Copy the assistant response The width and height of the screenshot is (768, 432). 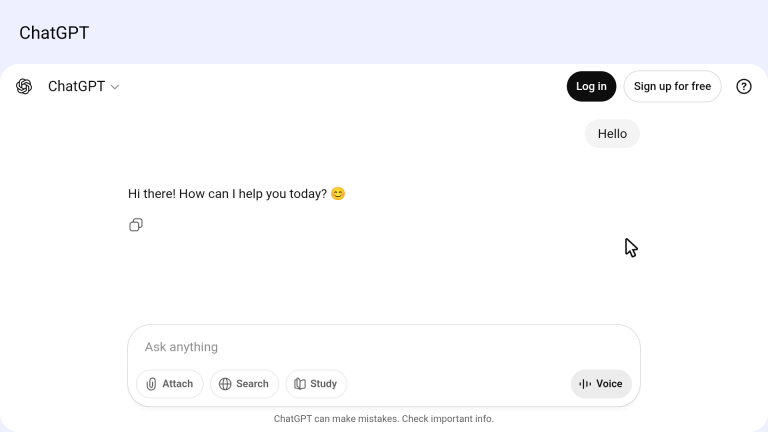[136, 225]
